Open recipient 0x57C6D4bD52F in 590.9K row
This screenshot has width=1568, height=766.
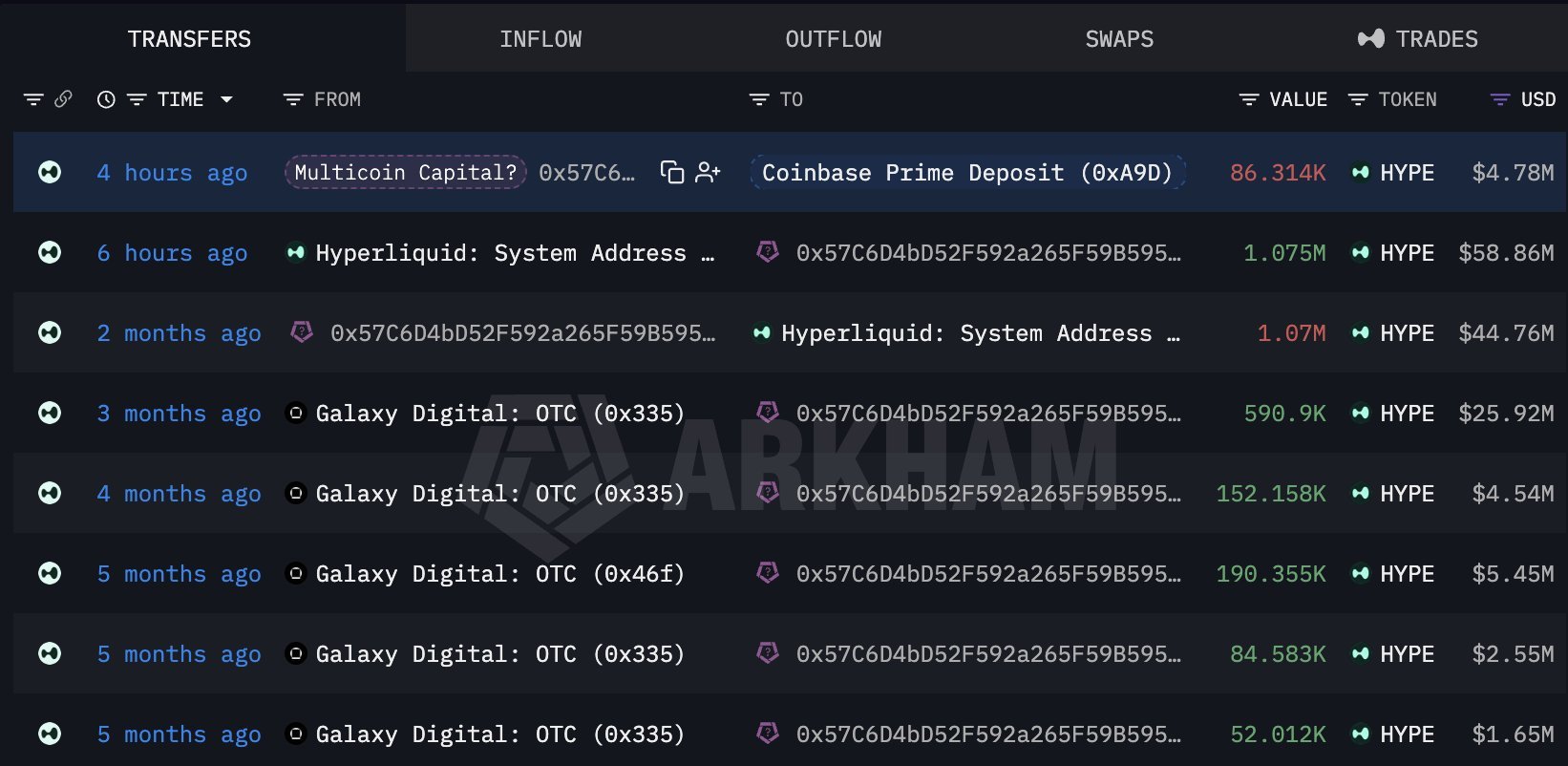(988, 414)
